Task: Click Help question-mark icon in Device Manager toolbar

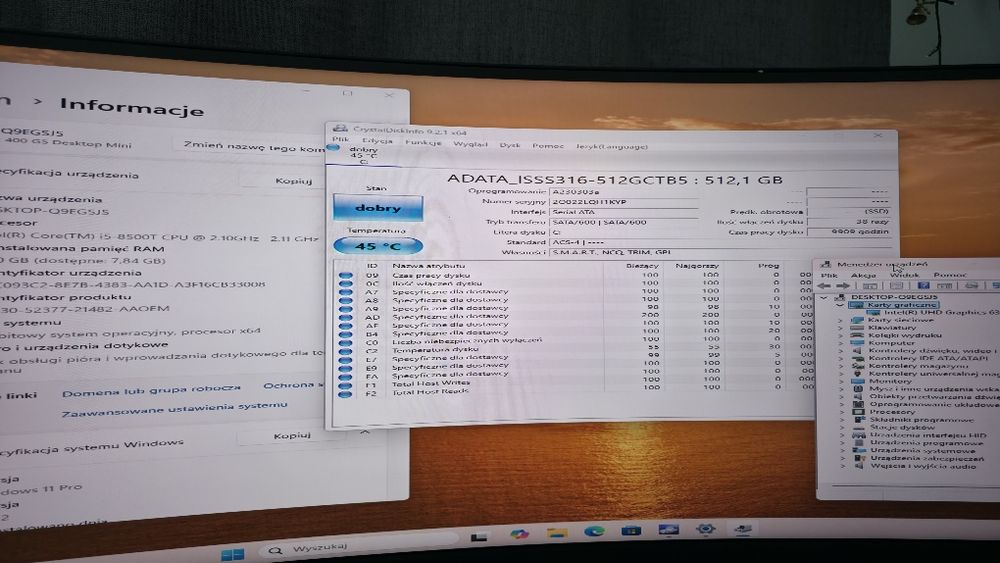Action: point(922,286)
